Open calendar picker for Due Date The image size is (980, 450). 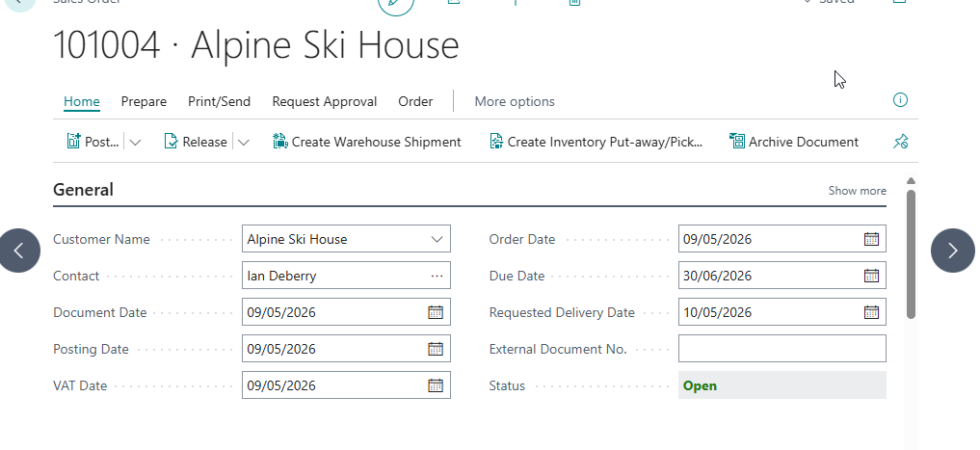pyautogui.click(x=871, y=276)
